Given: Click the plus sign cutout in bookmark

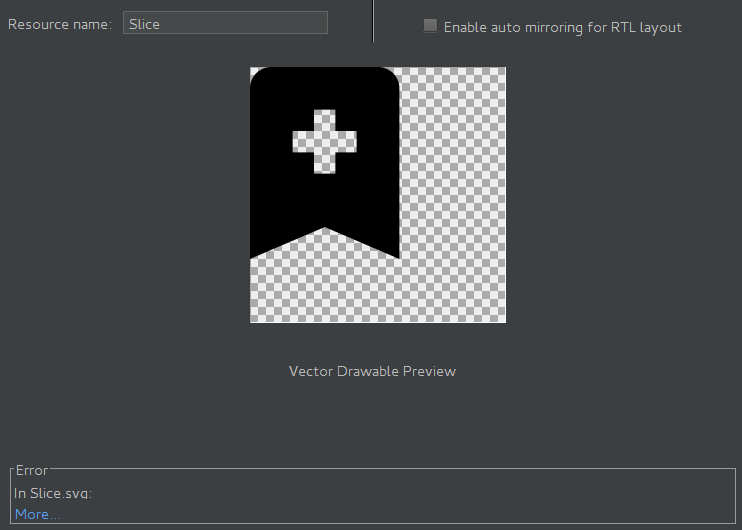Looking at the screenshot, I should (324, 142).
